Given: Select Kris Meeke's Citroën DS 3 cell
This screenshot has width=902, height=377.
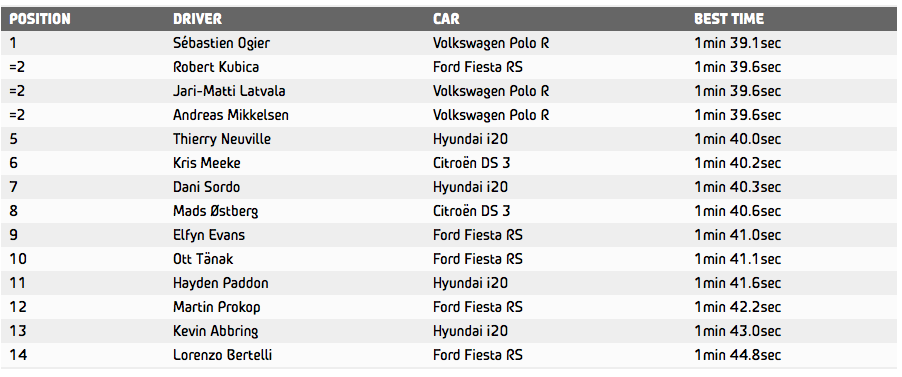Looking at the screenshot, I should 472,163.
